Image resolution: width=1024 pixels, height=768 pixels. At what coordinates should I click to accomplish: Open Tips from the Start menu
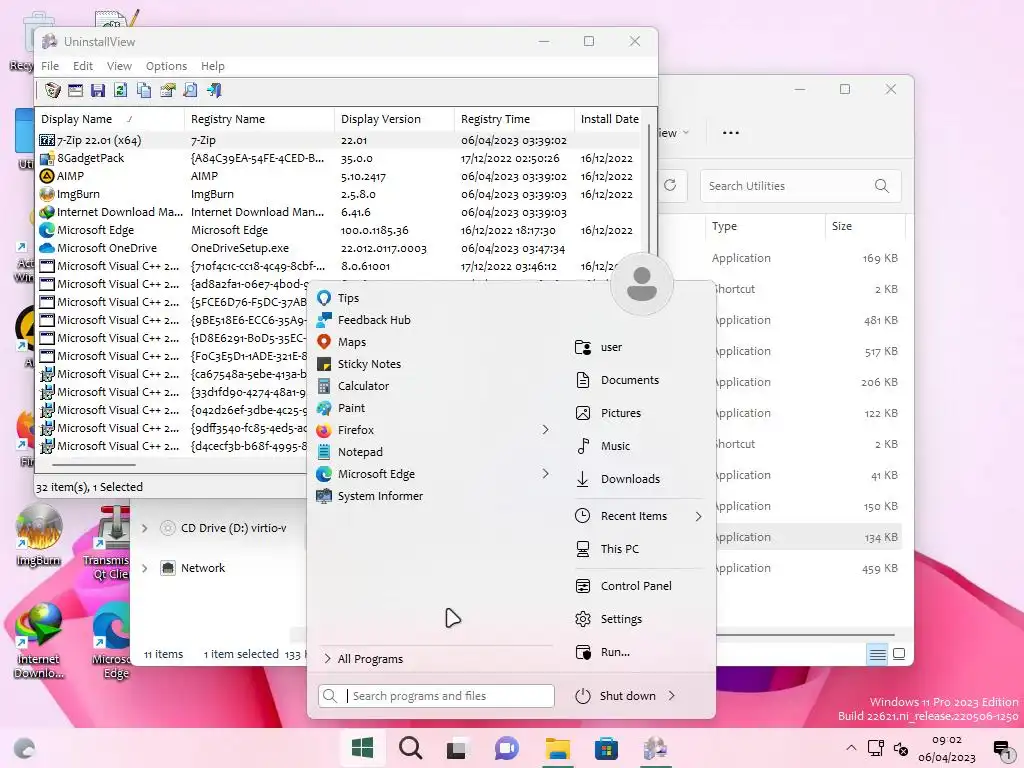434,298
